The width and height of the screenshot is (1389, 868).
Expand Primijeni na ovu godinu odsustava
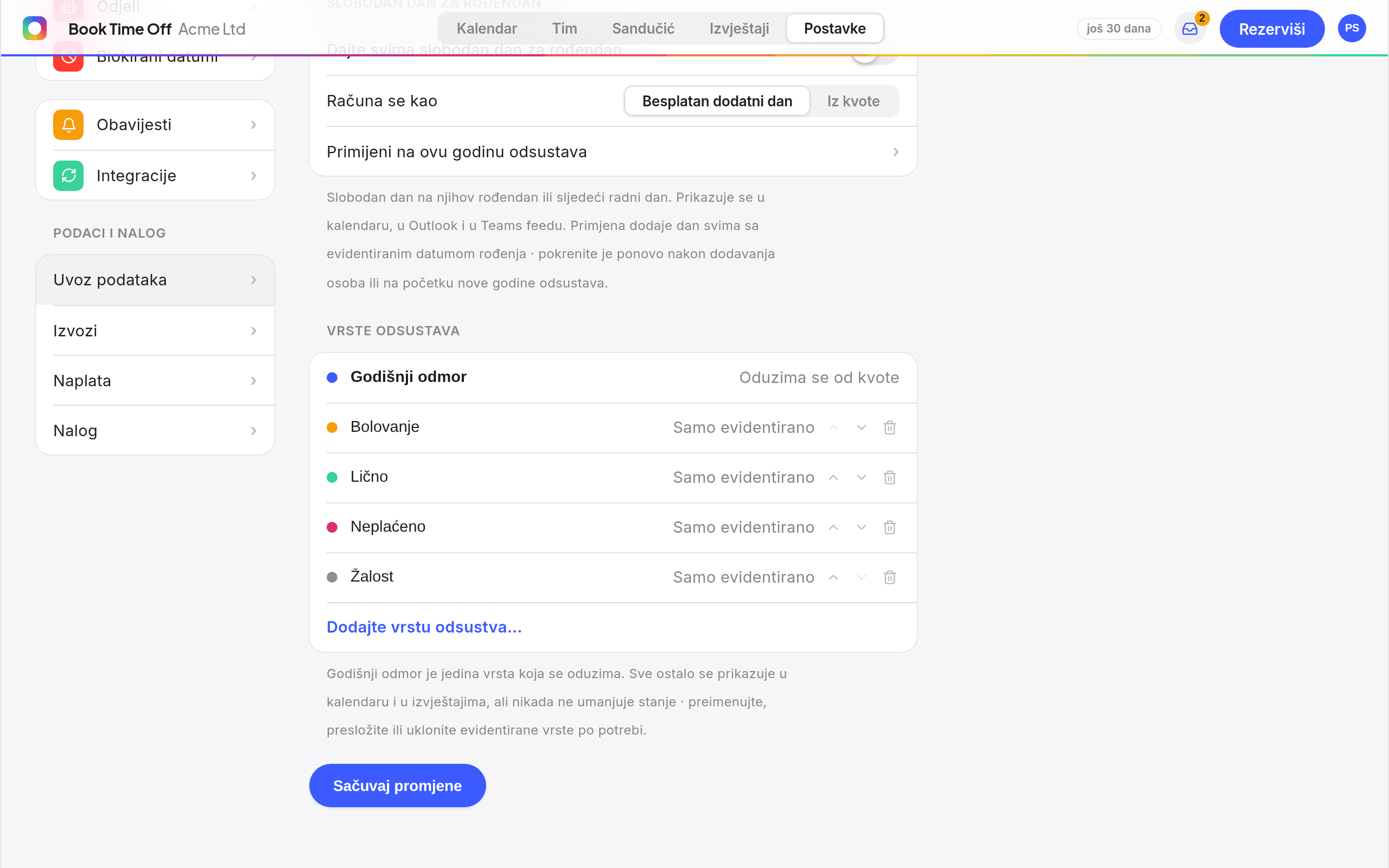pos(613,151)
